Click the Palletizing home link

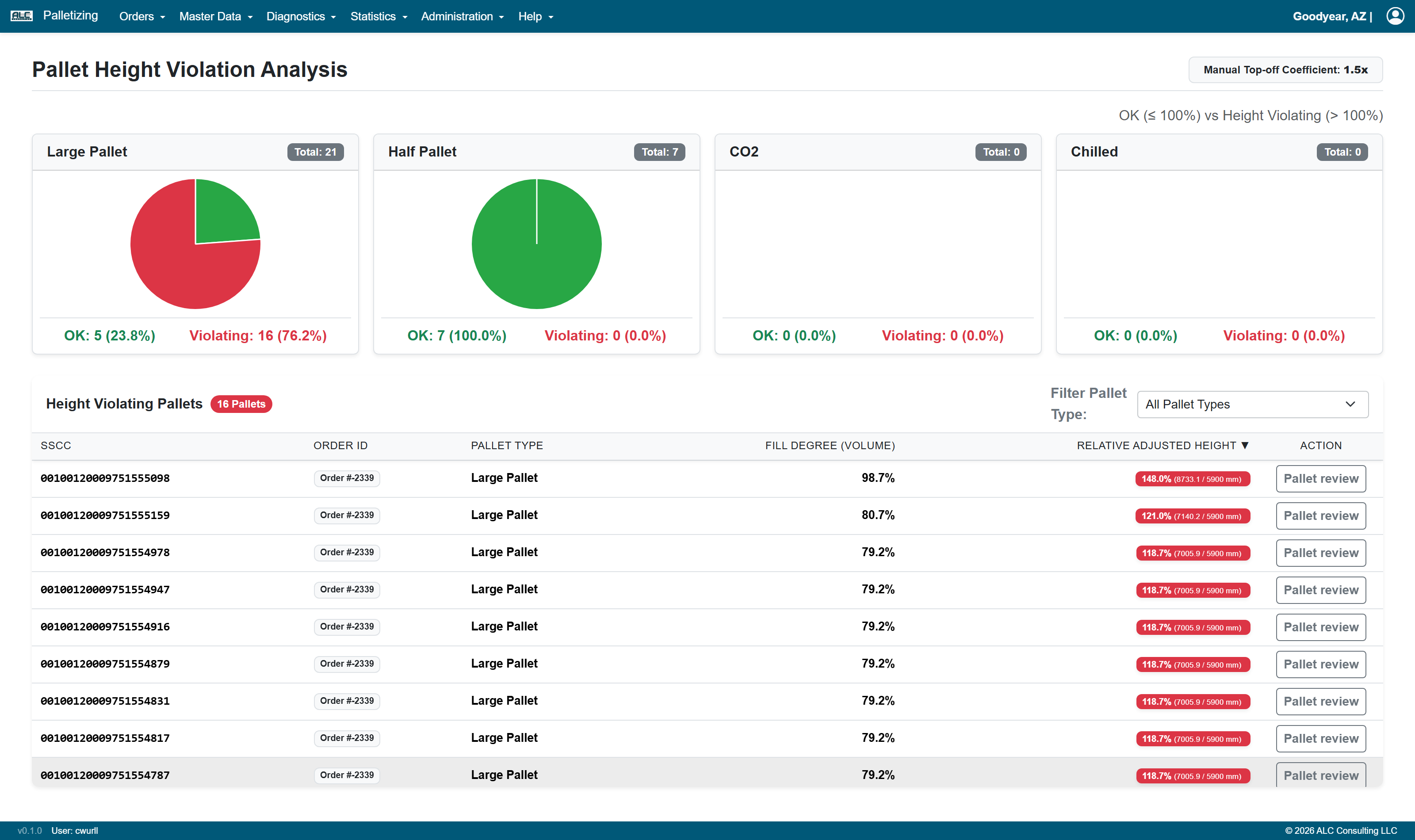click(70, 15)
